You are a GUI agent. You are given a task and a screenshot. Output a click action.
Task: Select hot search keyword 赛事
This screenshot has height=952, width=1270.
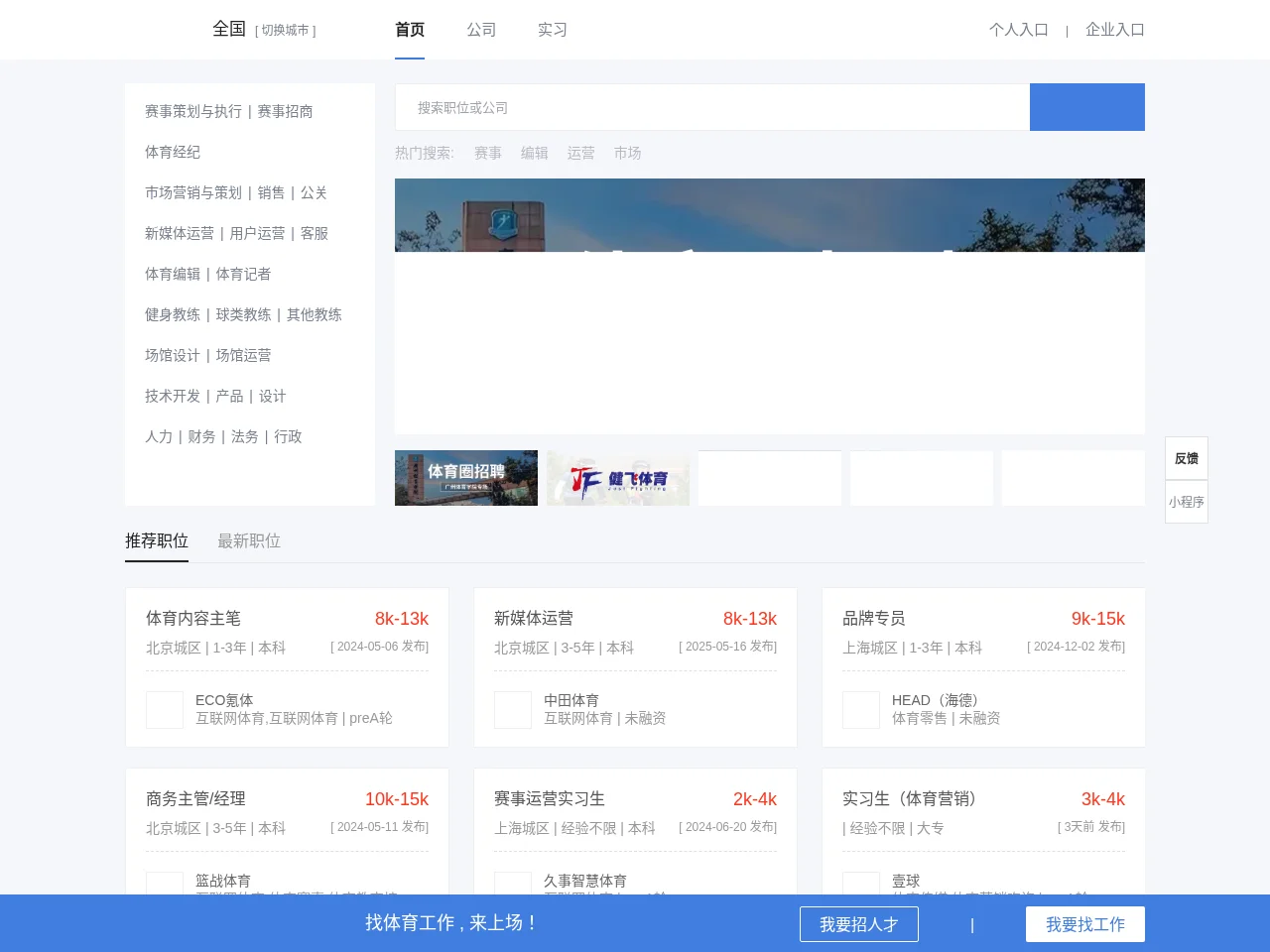click(488, 153)
